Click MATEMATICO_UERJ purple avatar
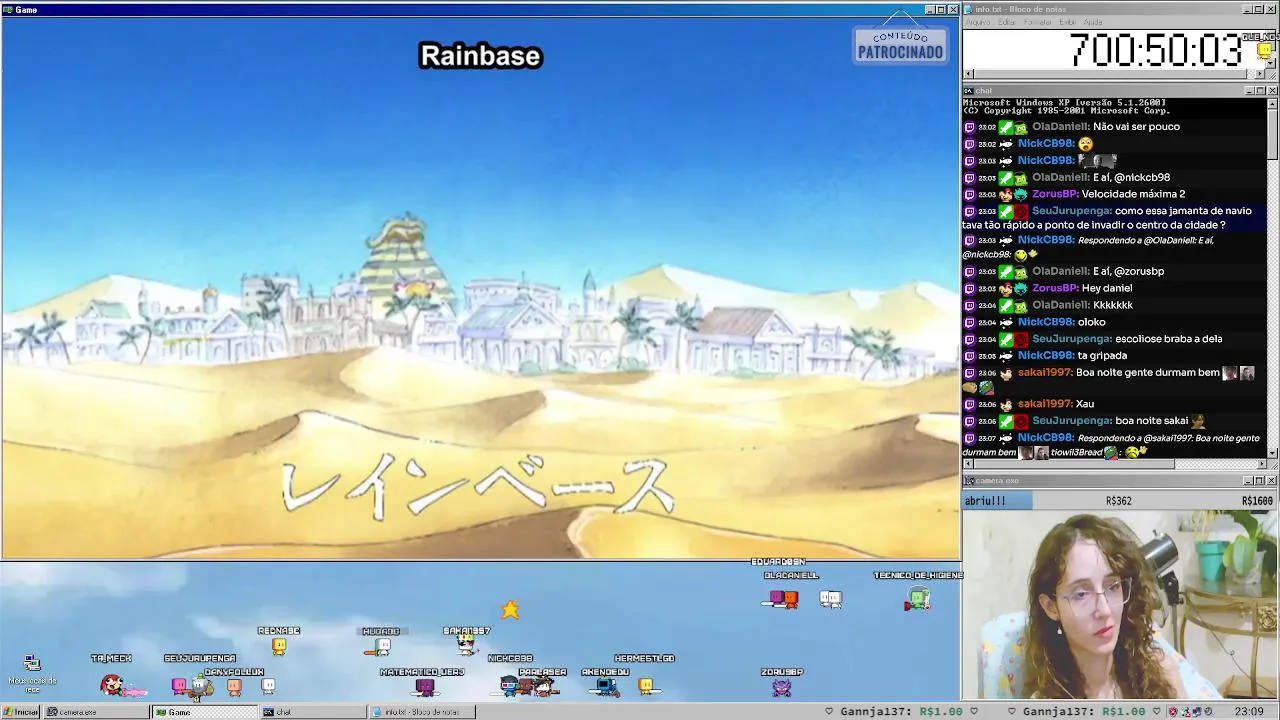Viewport: 1280px width, 720px height. 425,686
